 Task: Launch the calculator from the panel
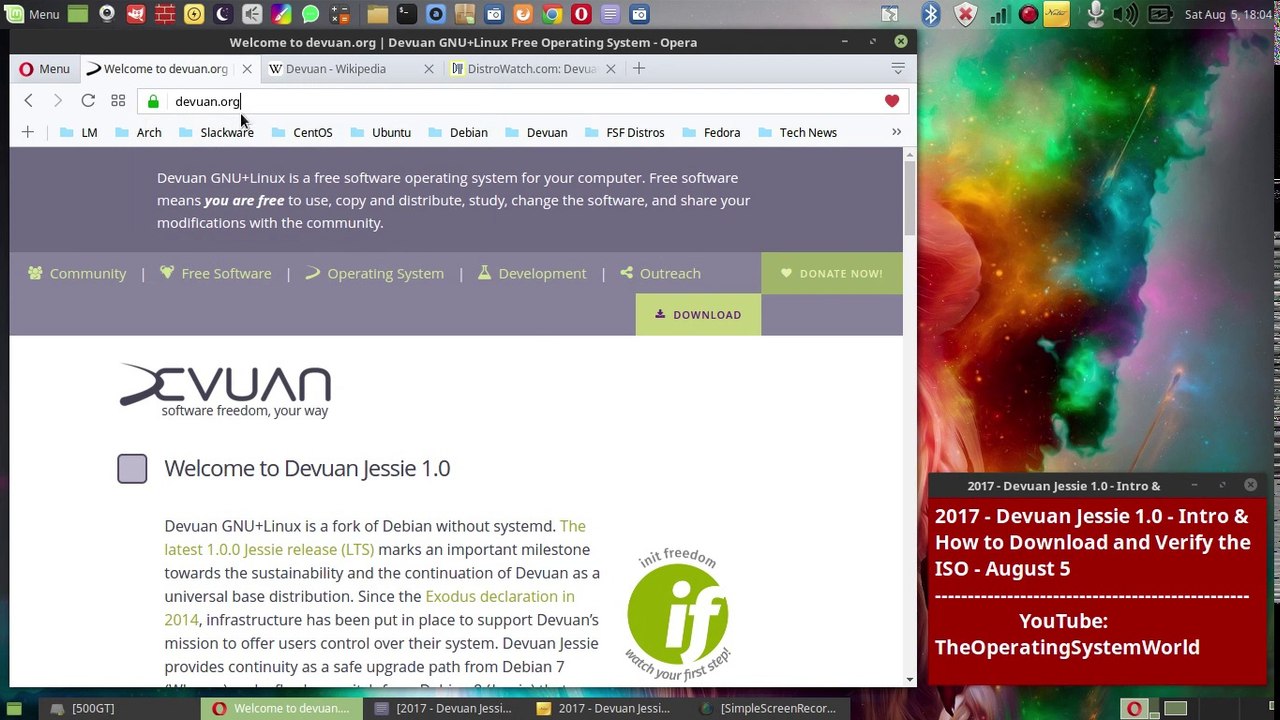[x=339, y=14]
